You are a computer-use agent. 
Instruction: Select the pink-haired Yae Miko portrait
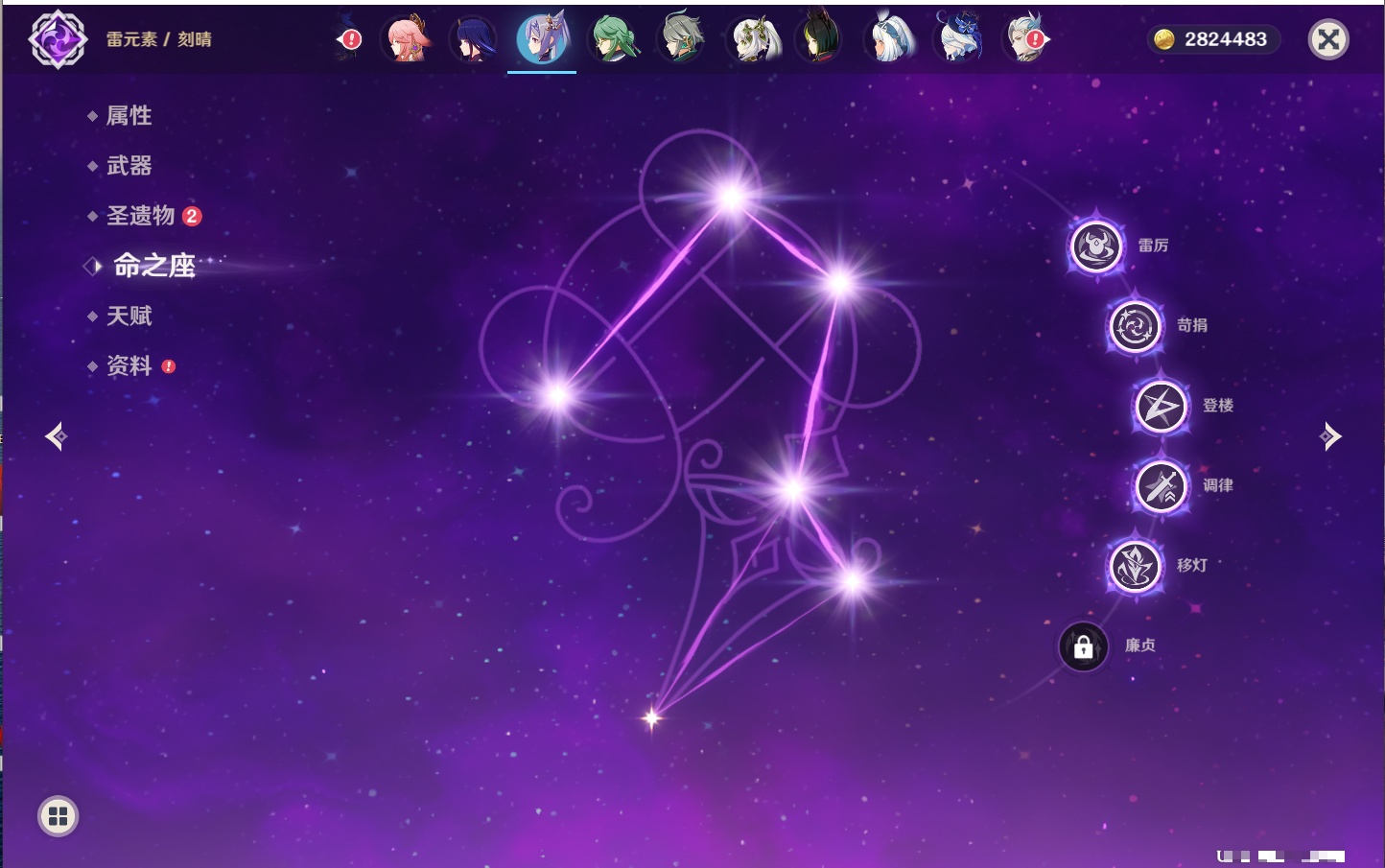(x=407, y=38)
